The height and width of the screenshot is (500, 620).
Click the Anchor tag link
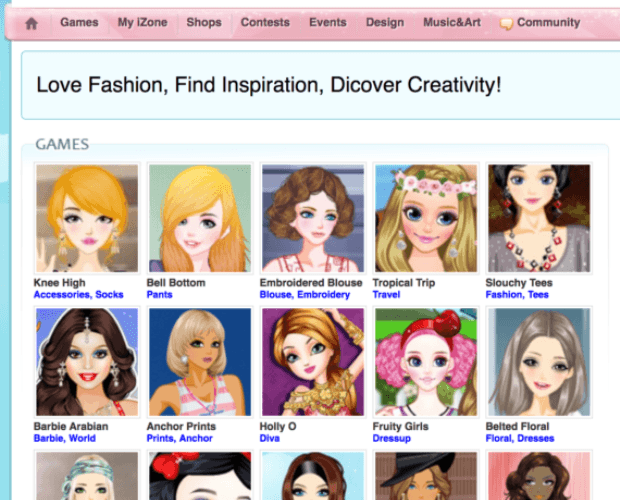tap(196, 438)
